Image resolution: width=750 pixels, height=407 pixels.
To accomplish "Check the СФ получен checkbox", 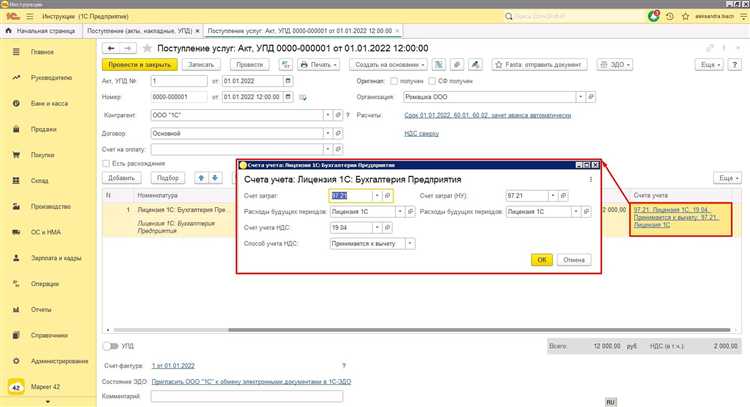I will [x=432, y=81].
